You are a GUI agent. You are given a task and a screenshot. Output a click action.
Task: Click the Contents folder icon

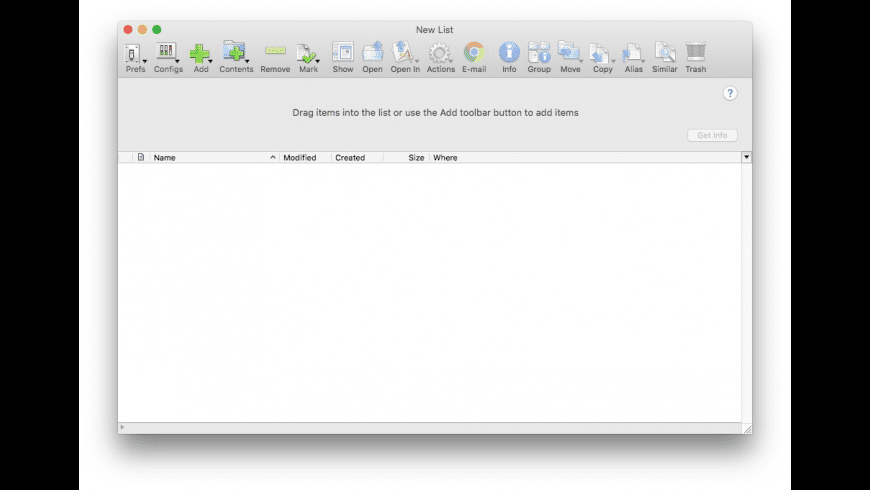coord(234,52)
